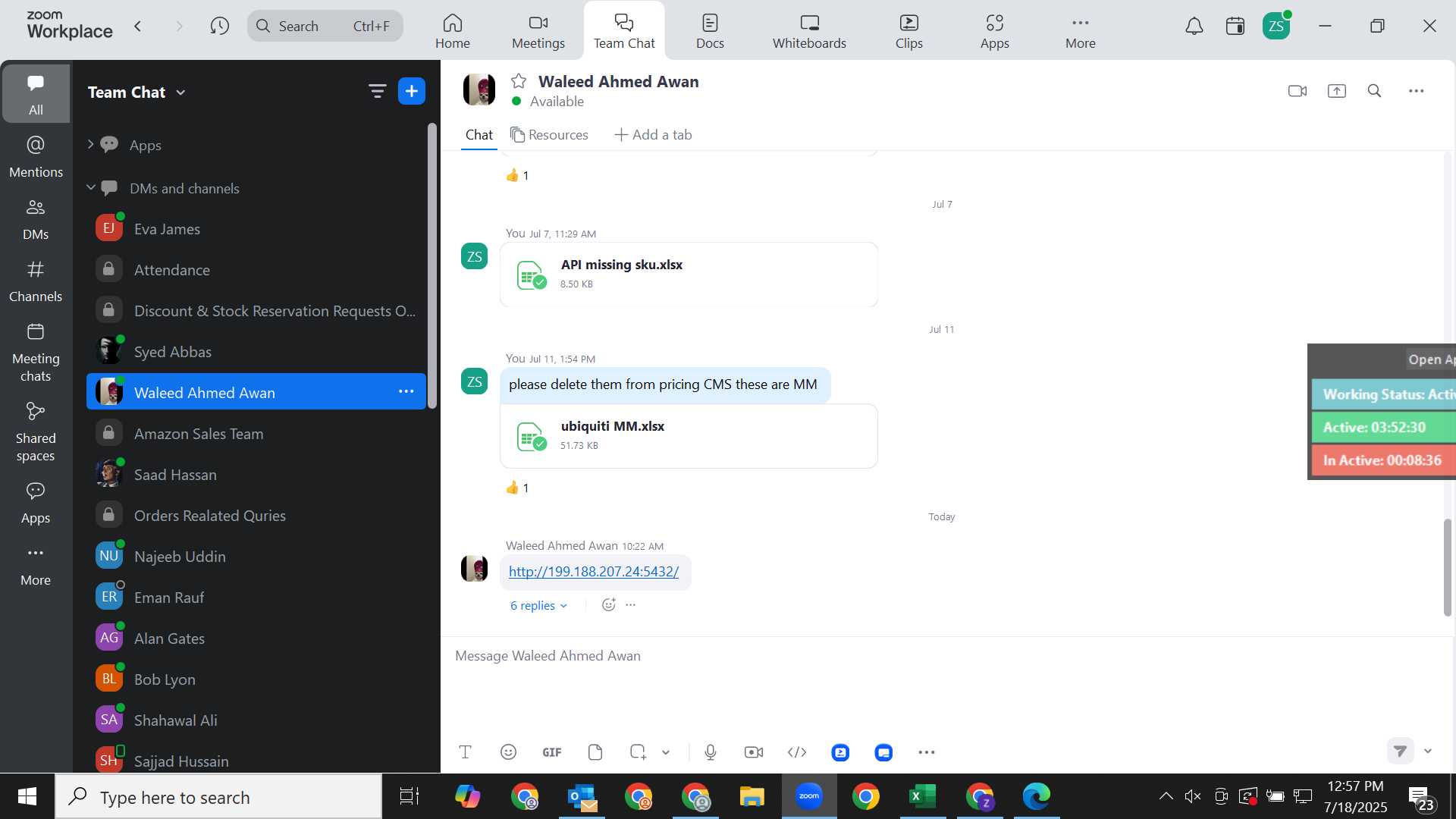Viewport: 1456px width, 819px height.
Task: Open the emoji picker in composer
Action: point(509,752)
